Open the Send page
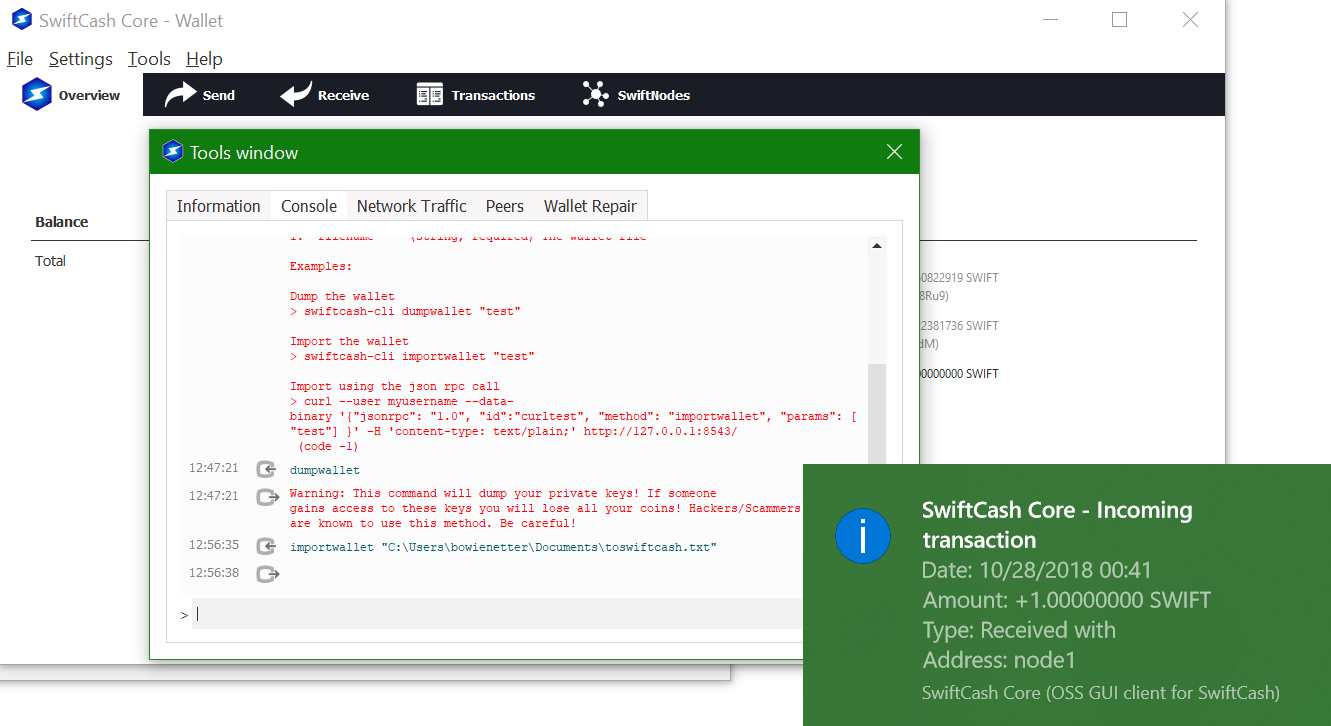 tap(200, 95)
